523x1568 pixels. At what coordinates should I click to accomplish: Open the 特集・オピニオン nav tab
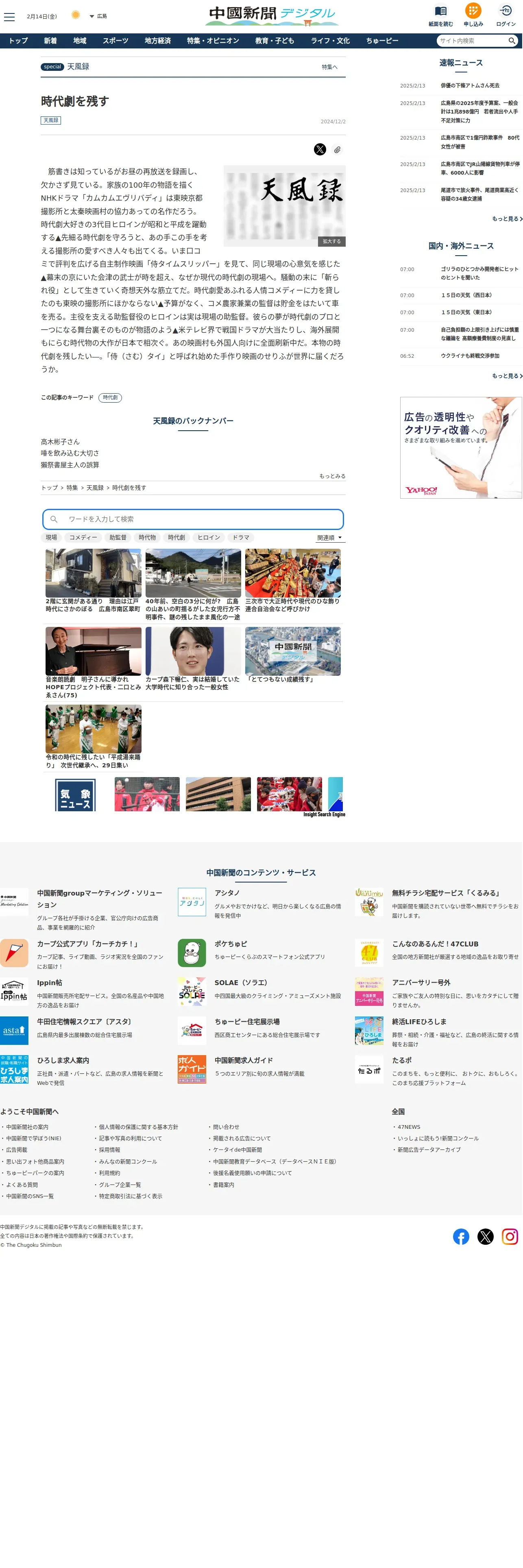[x=213, y=41]
